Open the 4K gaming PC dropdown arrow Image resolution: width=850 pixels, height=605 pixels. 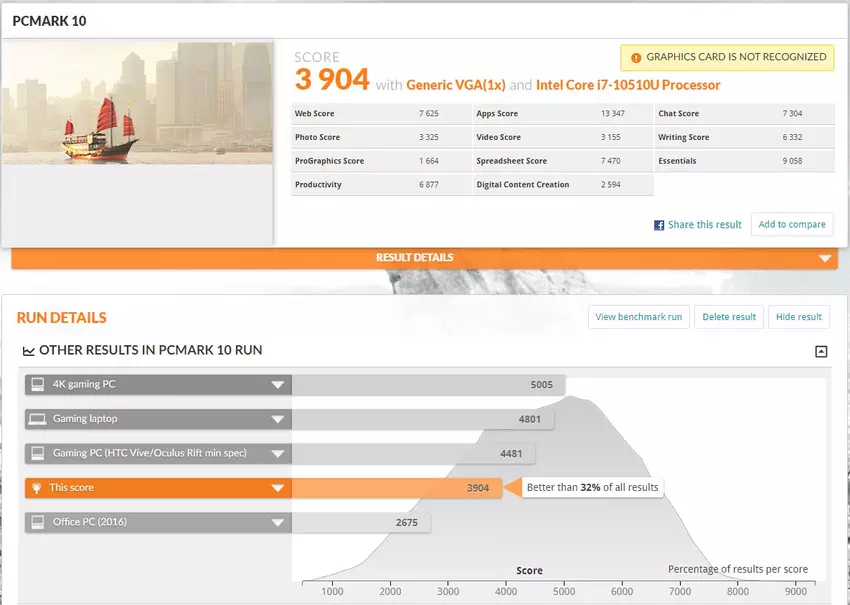(x=277, y=385)
